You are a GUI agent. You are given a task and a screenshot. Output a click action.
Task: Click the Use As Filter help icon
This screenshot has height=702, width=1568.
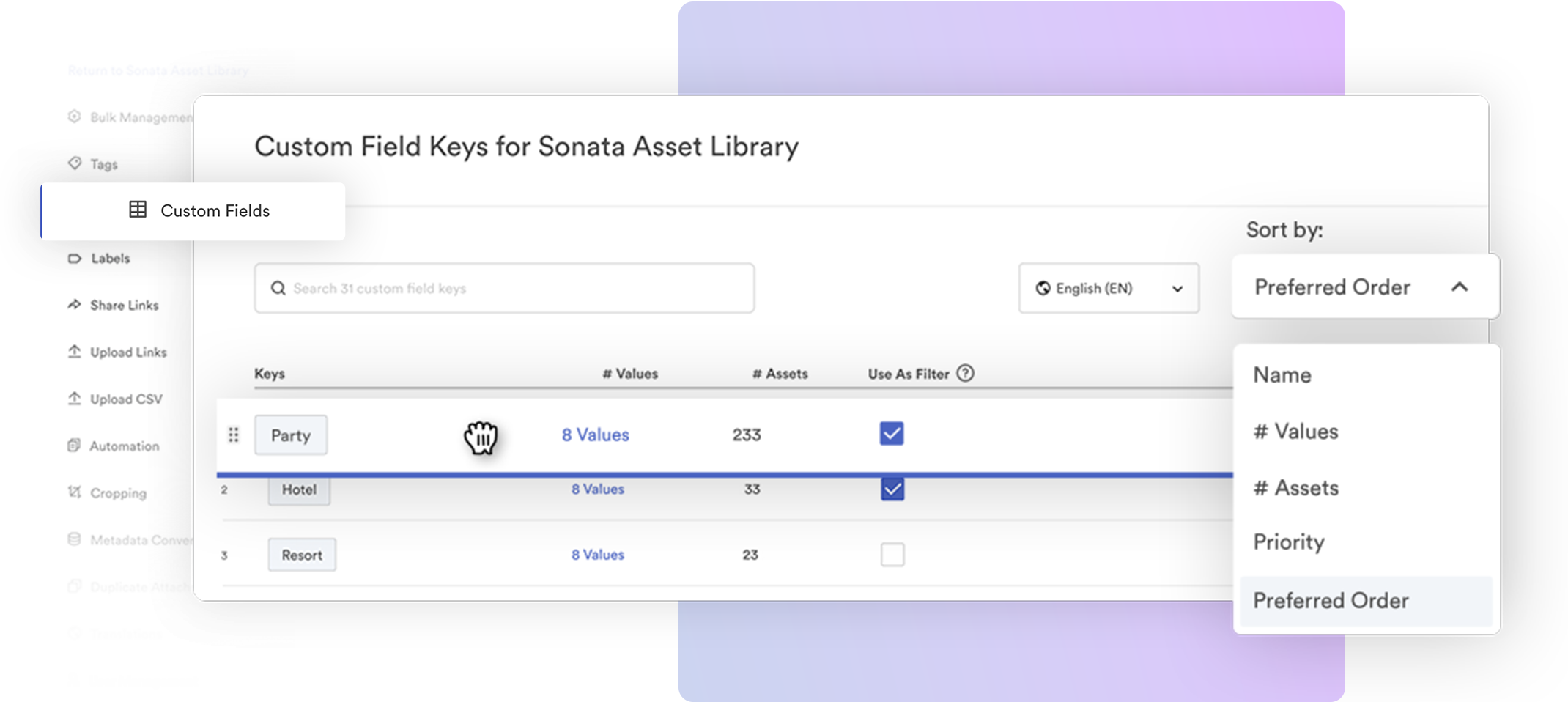coord(966,373)
